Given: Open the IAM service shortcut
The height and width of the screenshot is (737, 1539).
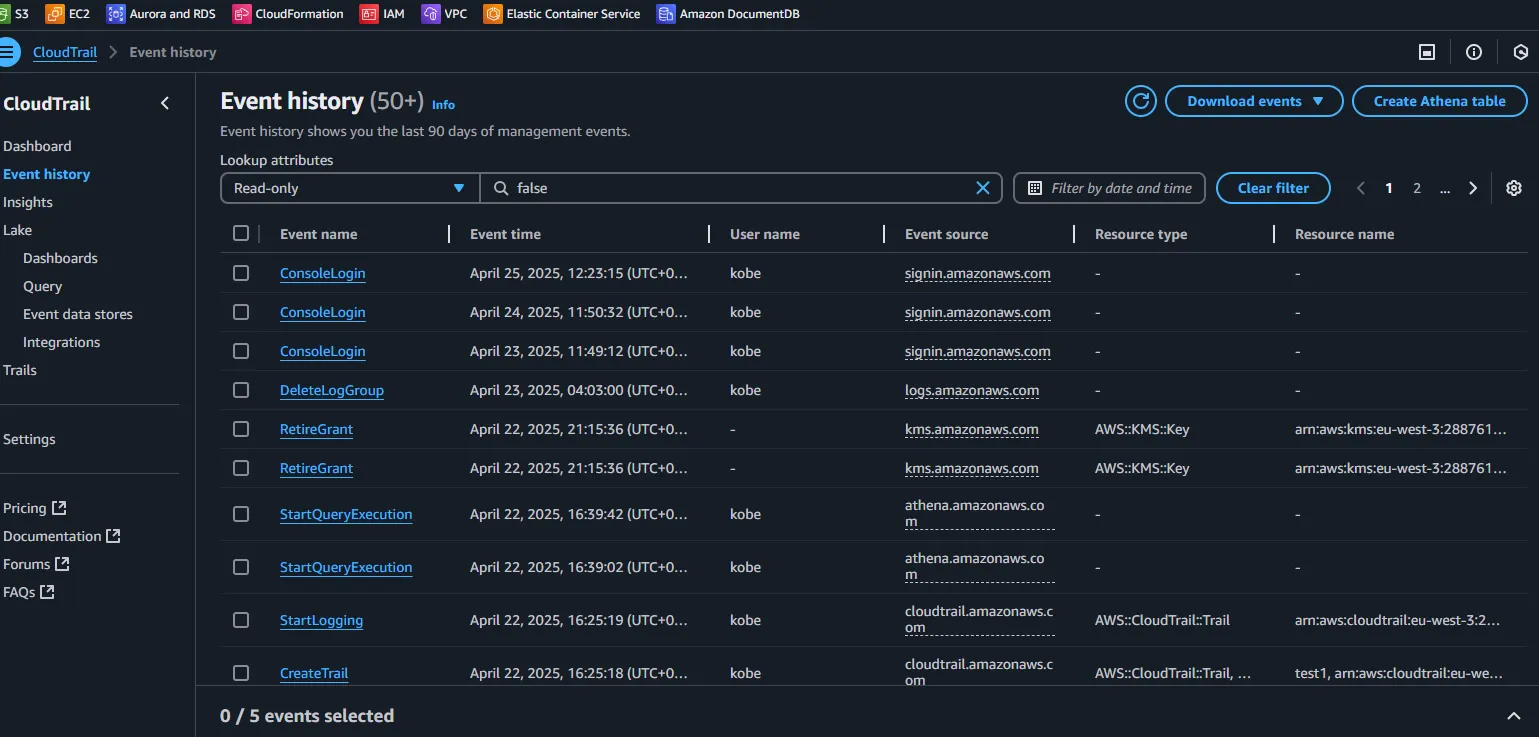Looking at the screenshot, I should [x=383, y=14].
